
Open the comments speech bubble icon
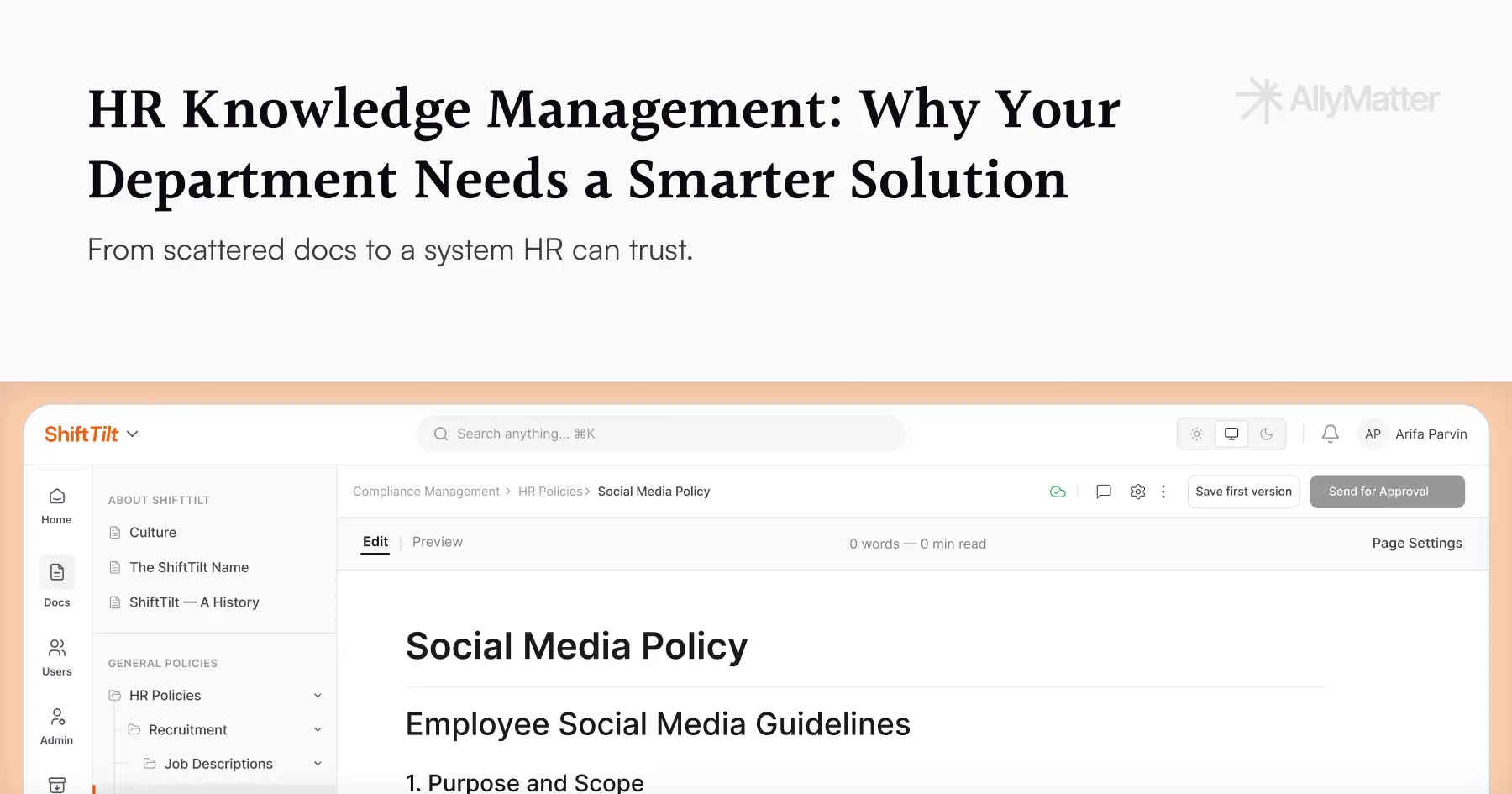click(x=1104, y=492)
